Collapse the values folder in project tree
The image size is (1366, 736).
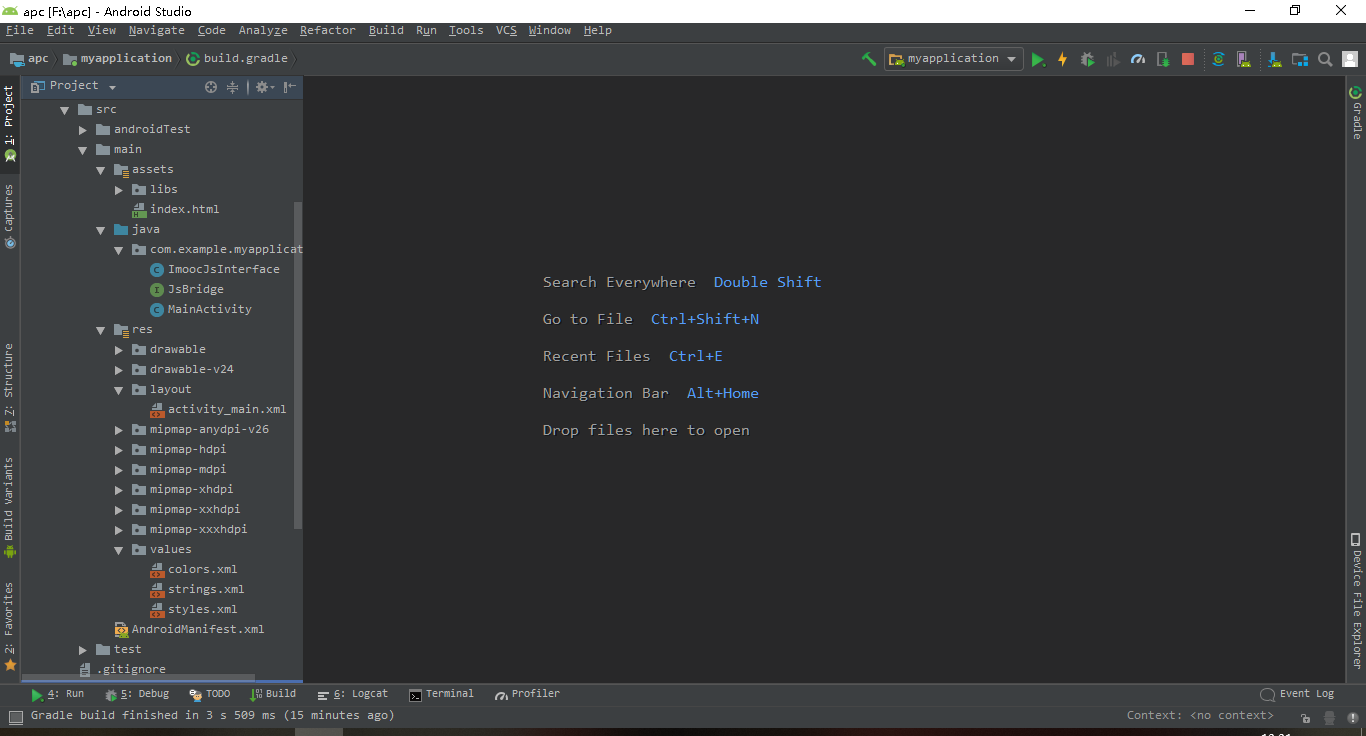click(118, 549)
